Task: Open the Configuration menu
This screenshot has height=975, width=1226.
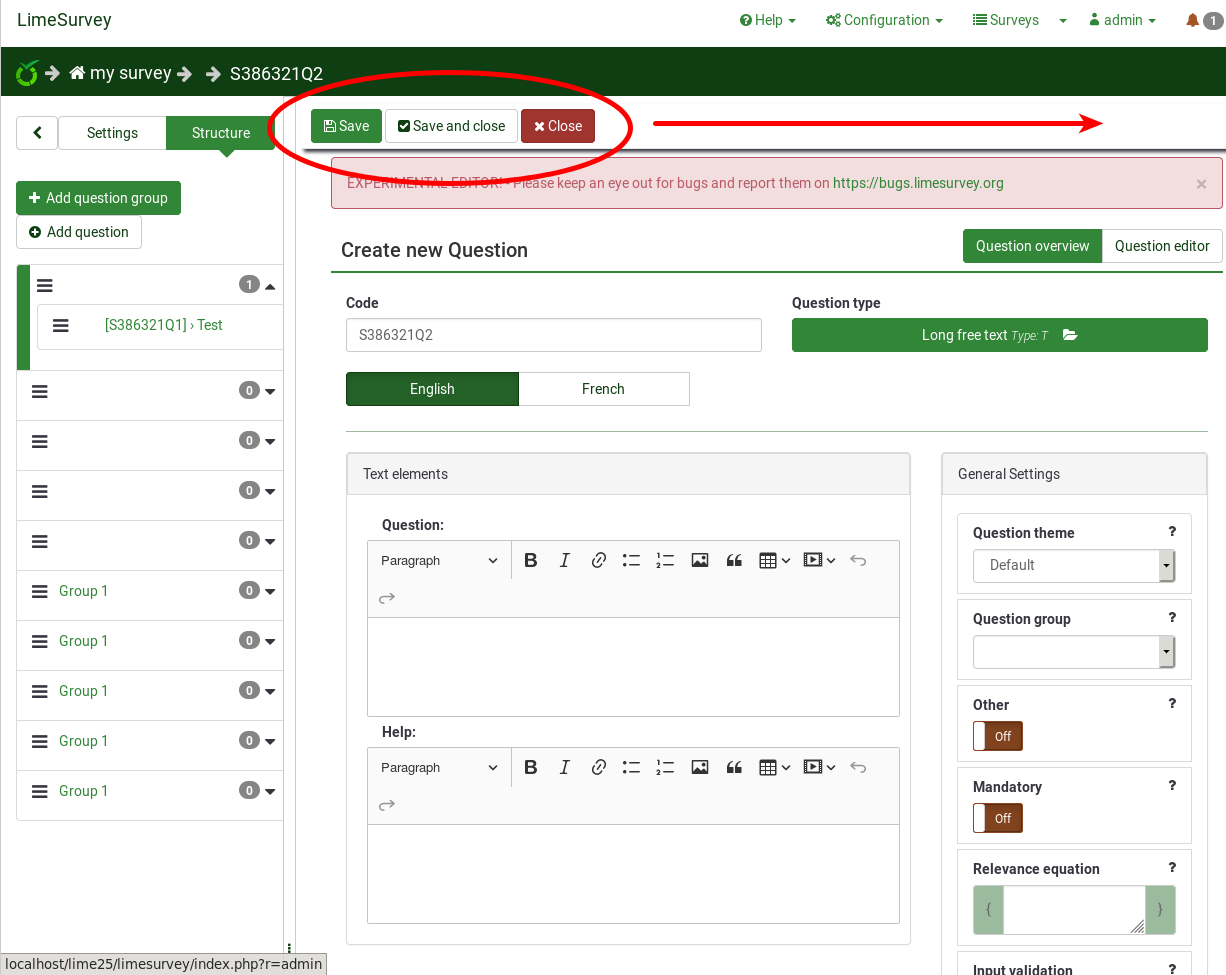Action: [884, 20]
